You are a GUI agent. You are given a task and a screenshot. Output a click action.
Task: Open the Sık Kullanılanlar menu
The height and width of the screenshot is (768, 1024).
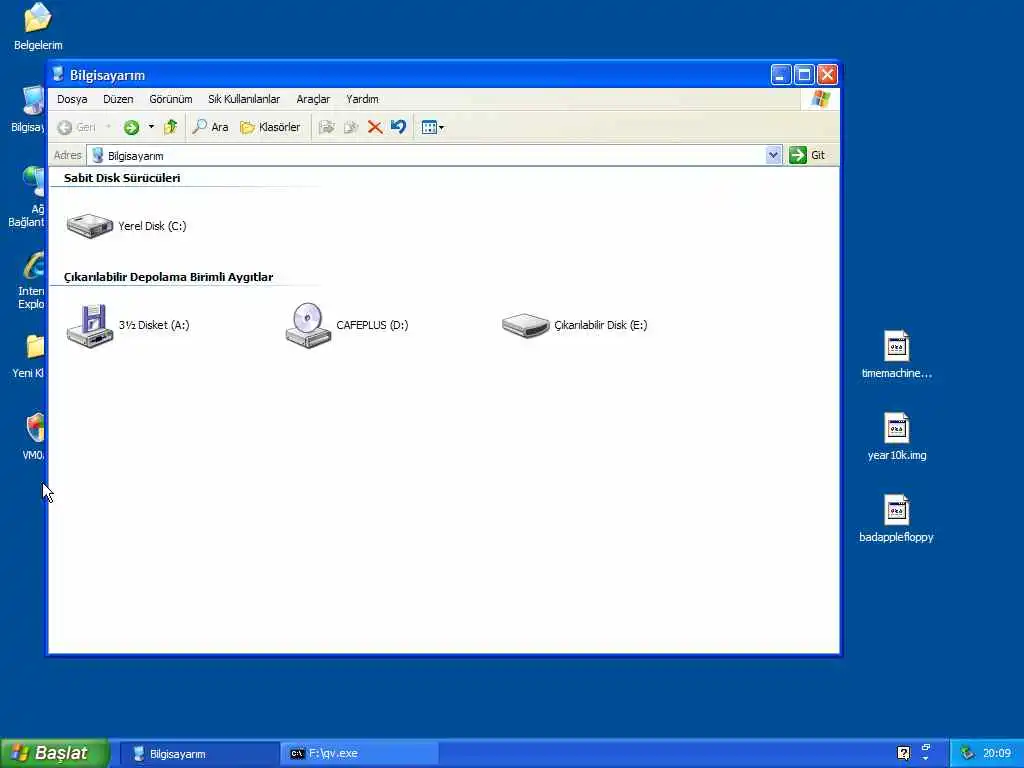244,99
